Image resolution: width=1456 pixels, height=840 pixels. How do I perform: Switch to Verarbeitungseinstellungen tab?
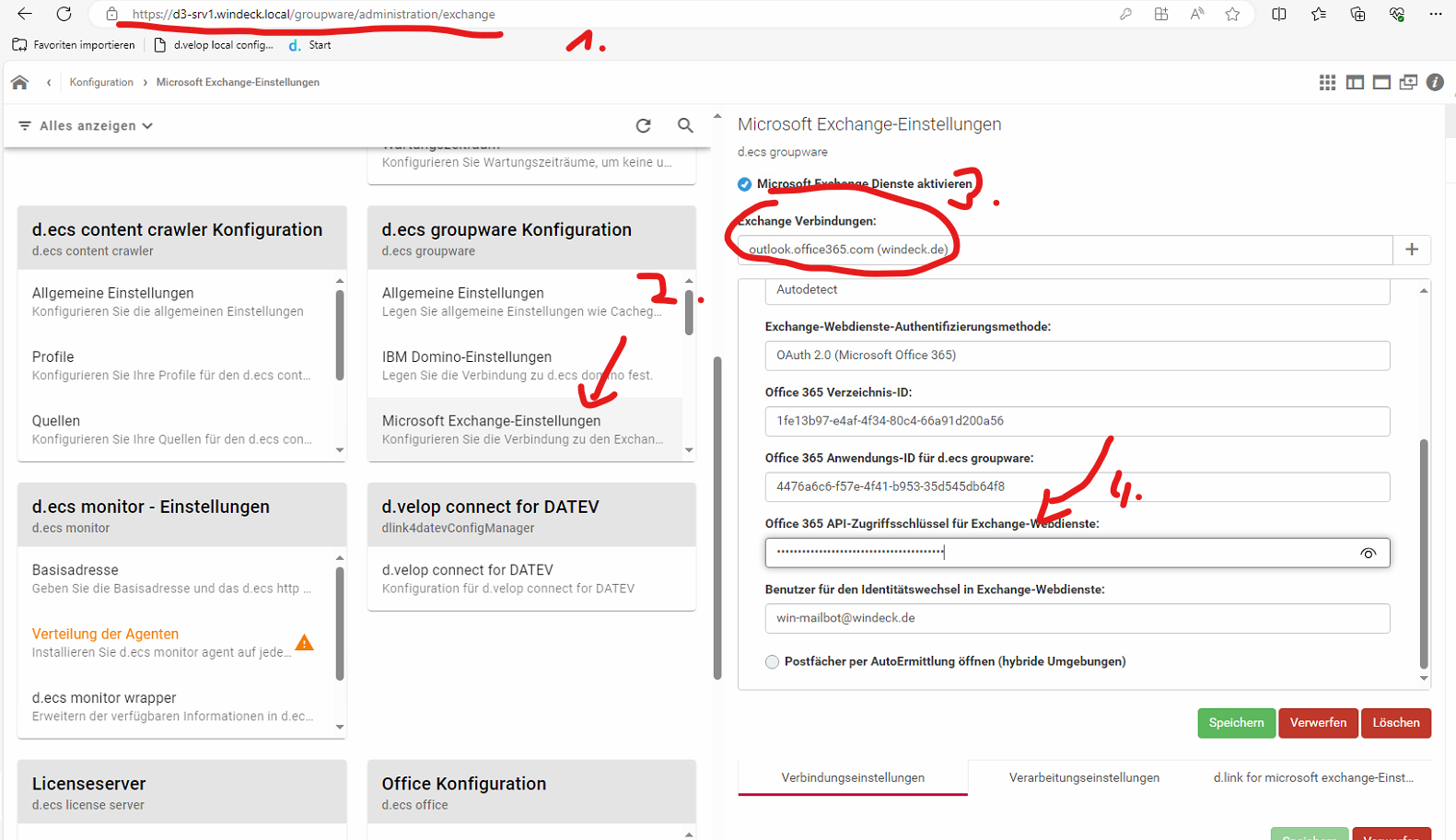(x=1083, y=777)
